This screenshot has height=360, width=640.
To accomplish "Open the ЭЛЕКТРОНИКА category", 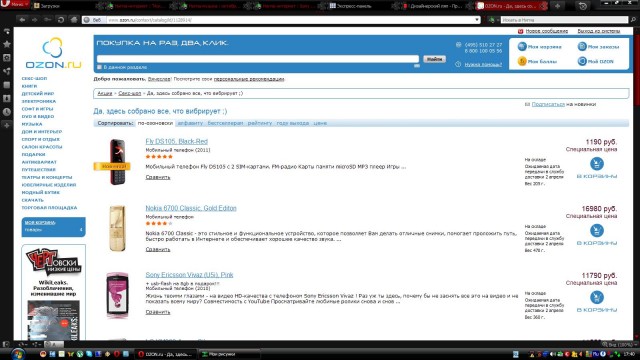I will click(39, 101).
